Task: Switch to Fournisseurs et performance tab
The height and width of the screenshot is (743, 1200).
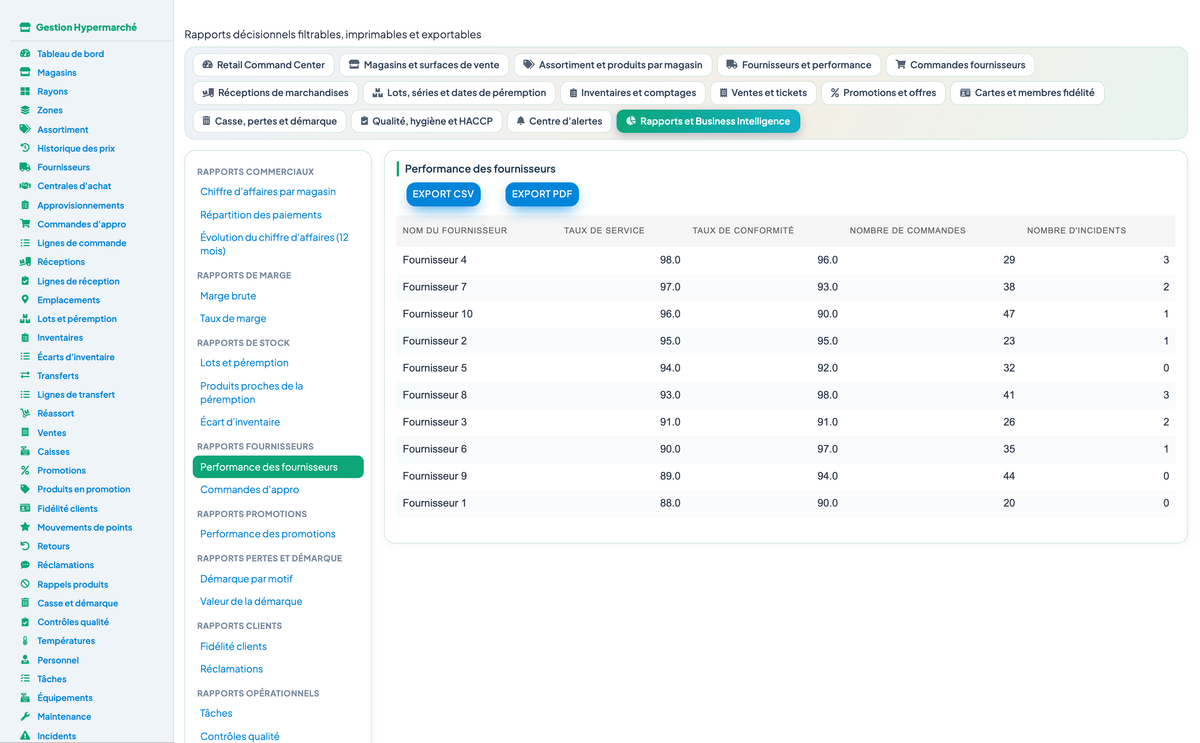Action: coord(798,65)
